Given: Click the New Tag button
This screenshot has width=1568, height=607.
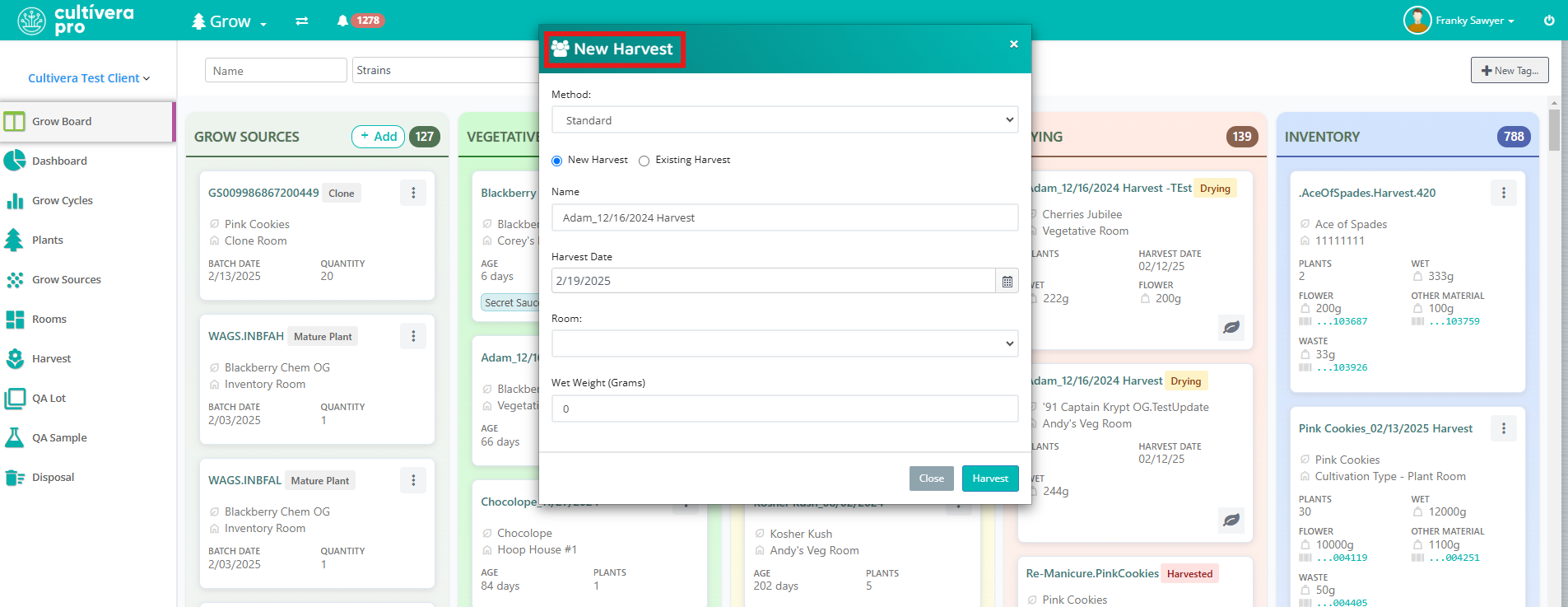Looking at the screenshot, I should pyautogui.click(x=1510, y=70).
